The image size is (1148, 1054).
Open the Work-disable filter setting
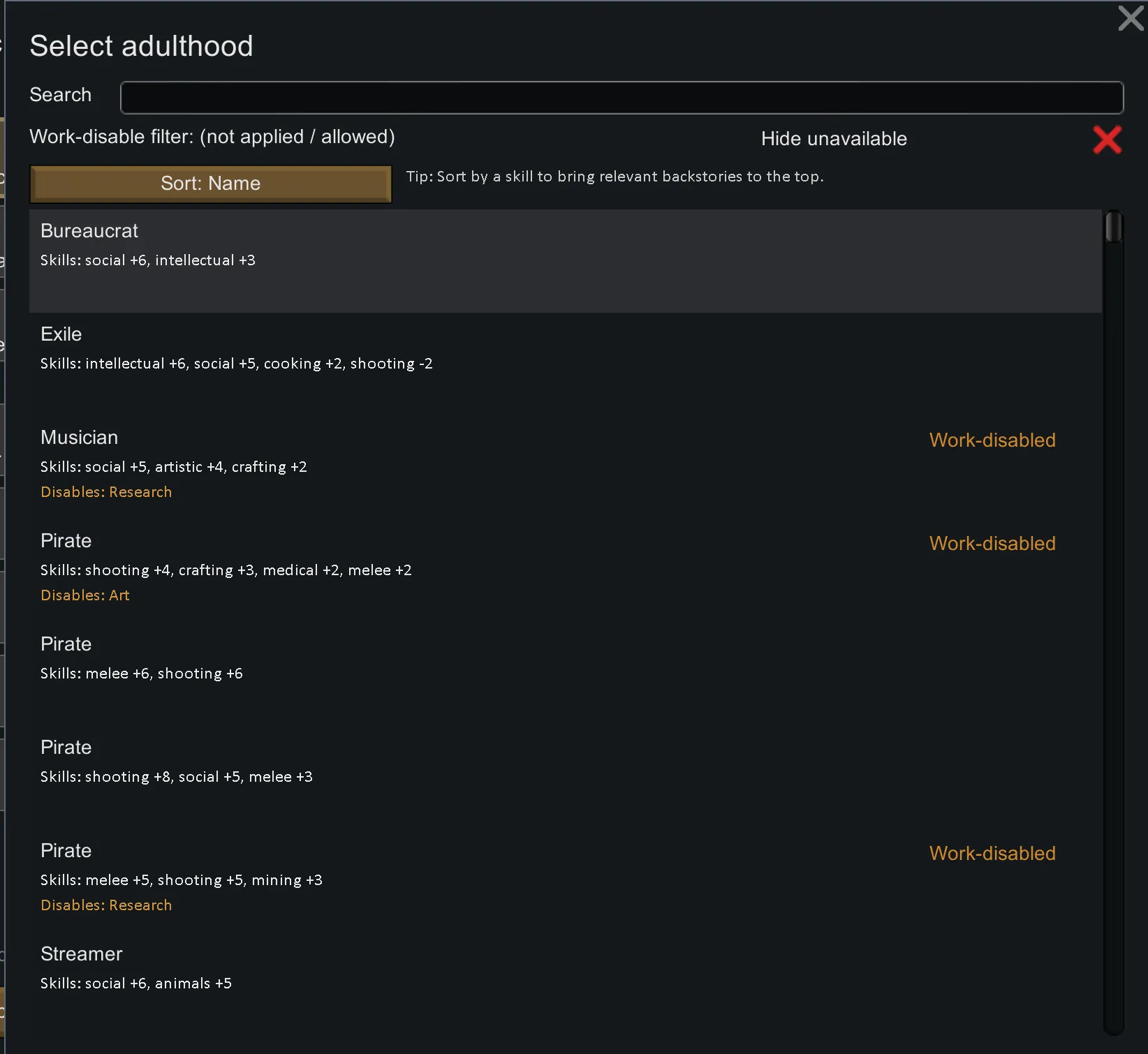pos(212,137)
